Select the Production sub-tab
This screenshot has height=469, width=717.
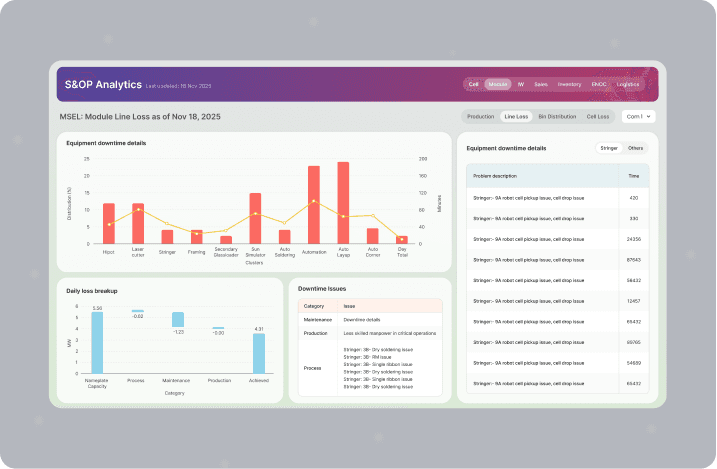pos(481,117)
